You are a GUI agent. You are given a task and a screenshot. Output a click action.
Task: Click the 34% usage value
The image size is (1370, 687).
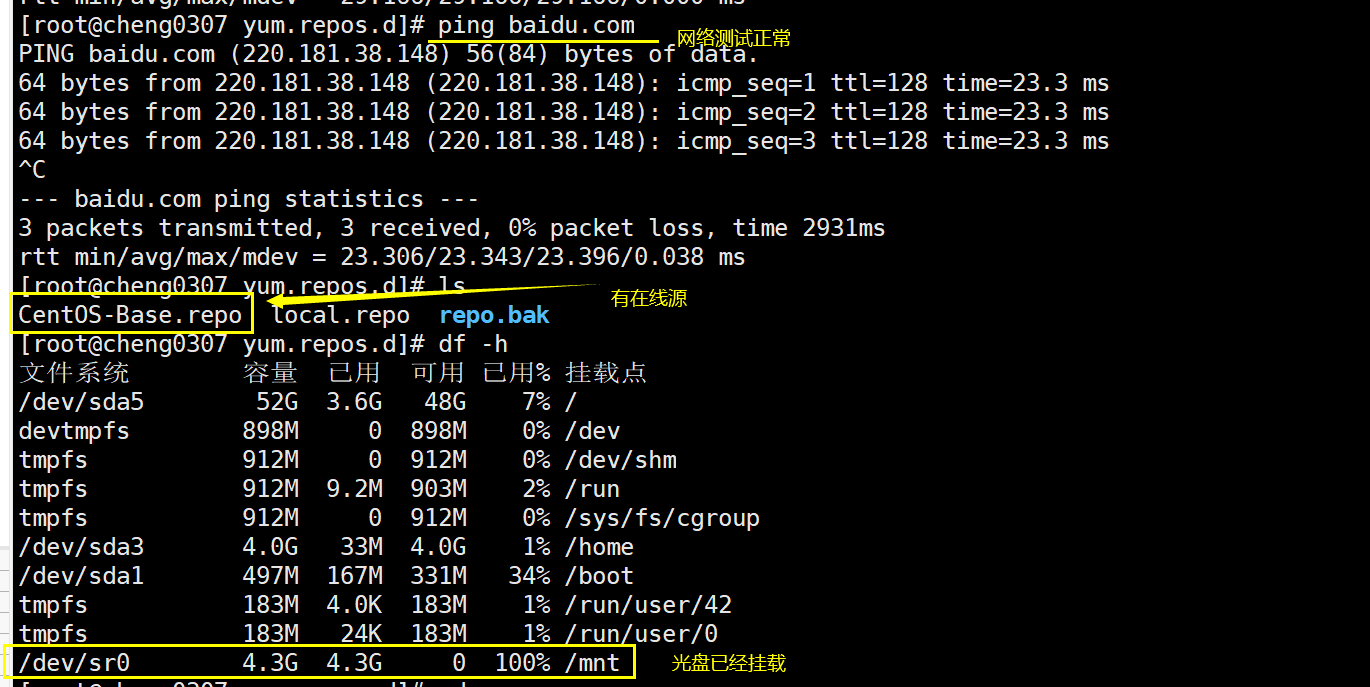point(529,576)
